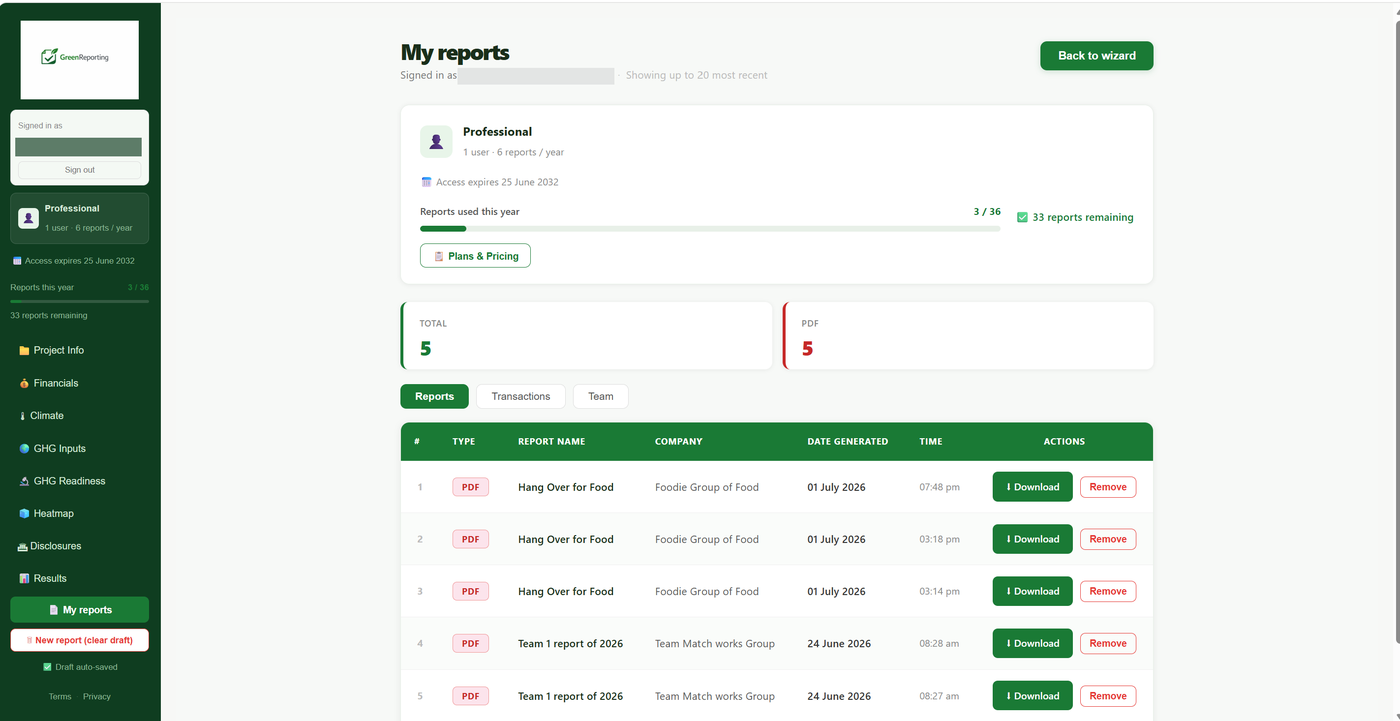The height and width of the screenshot is (721, 1400).
Task: Click the PDF badge in row 1
Action: pos(470,487)
